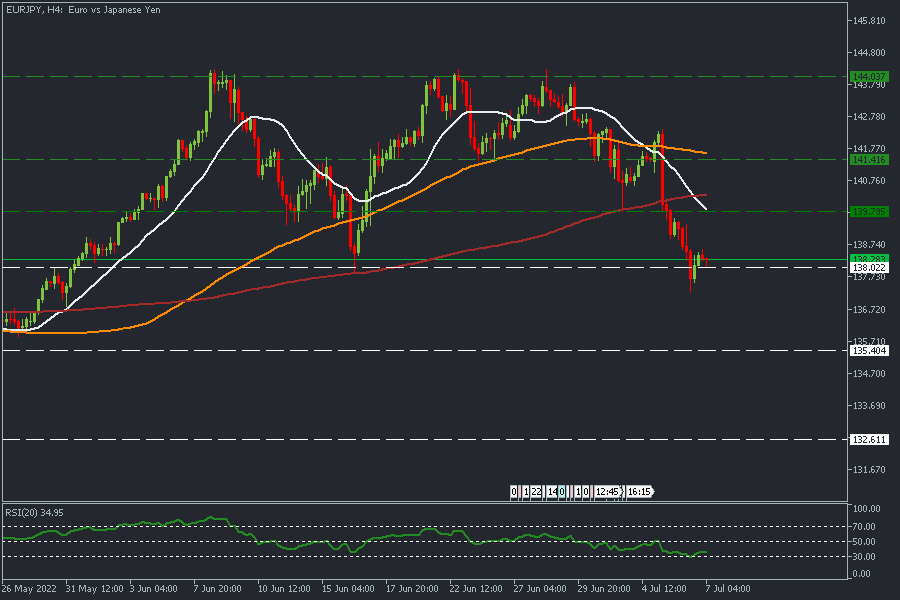Click the 15 Jun 04:00 time axis label
This screenshot has width=900, height=600.
click(x=350, y=587)
